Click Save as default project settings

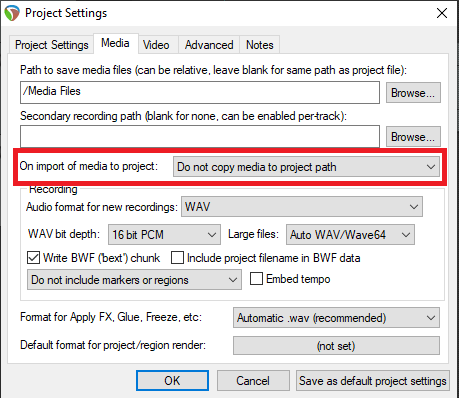[373, 380]
